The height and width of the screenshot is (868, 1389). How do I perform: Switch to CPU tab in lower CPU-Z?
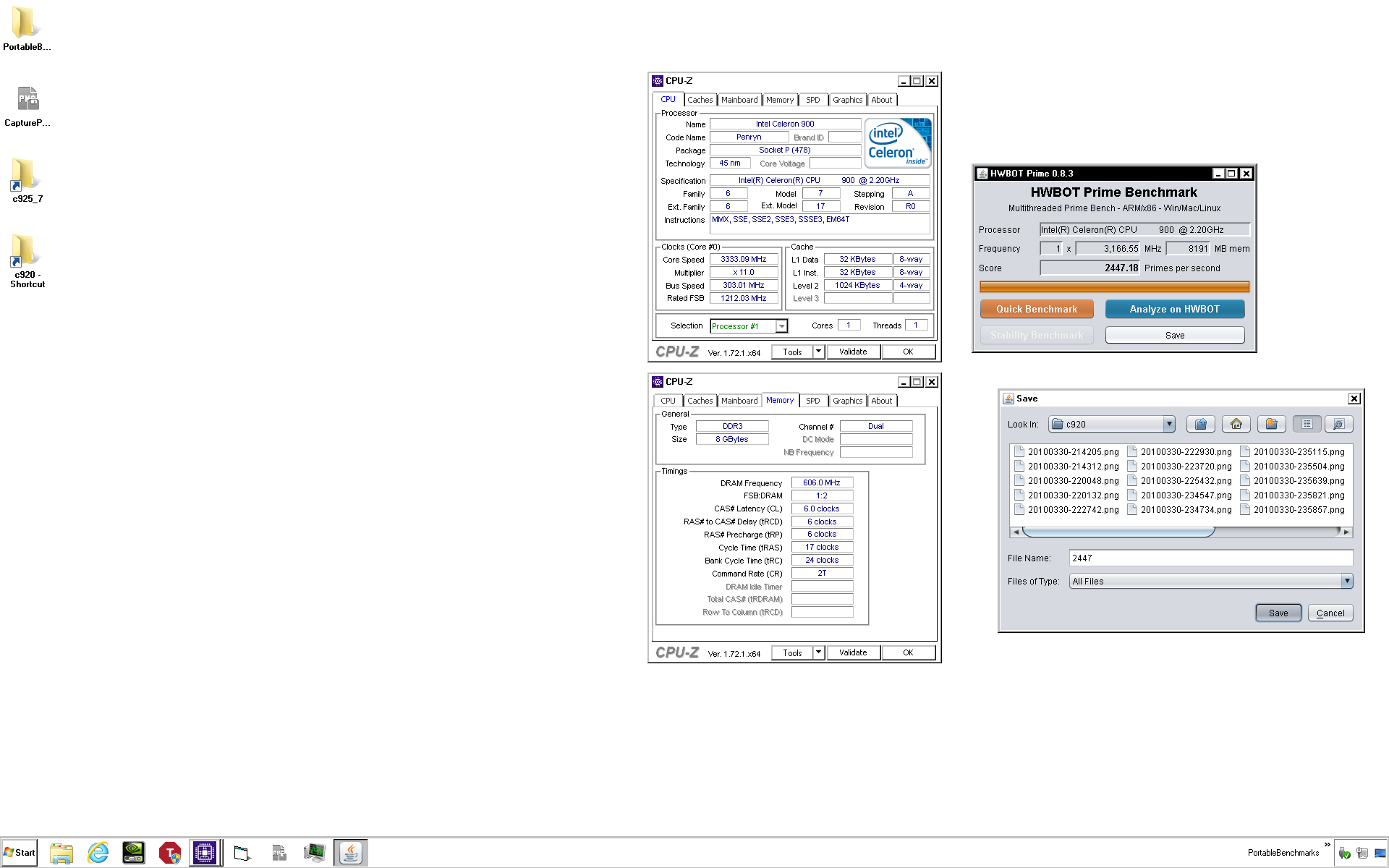(x=668, y=401)
